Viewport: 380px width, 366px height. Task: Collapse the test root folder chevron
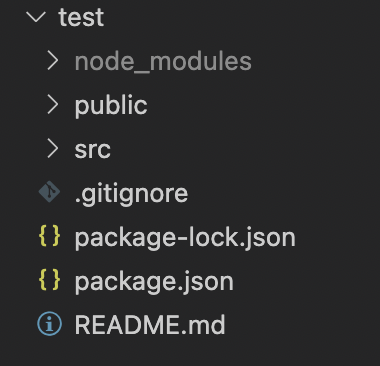[x=36, y=16]
